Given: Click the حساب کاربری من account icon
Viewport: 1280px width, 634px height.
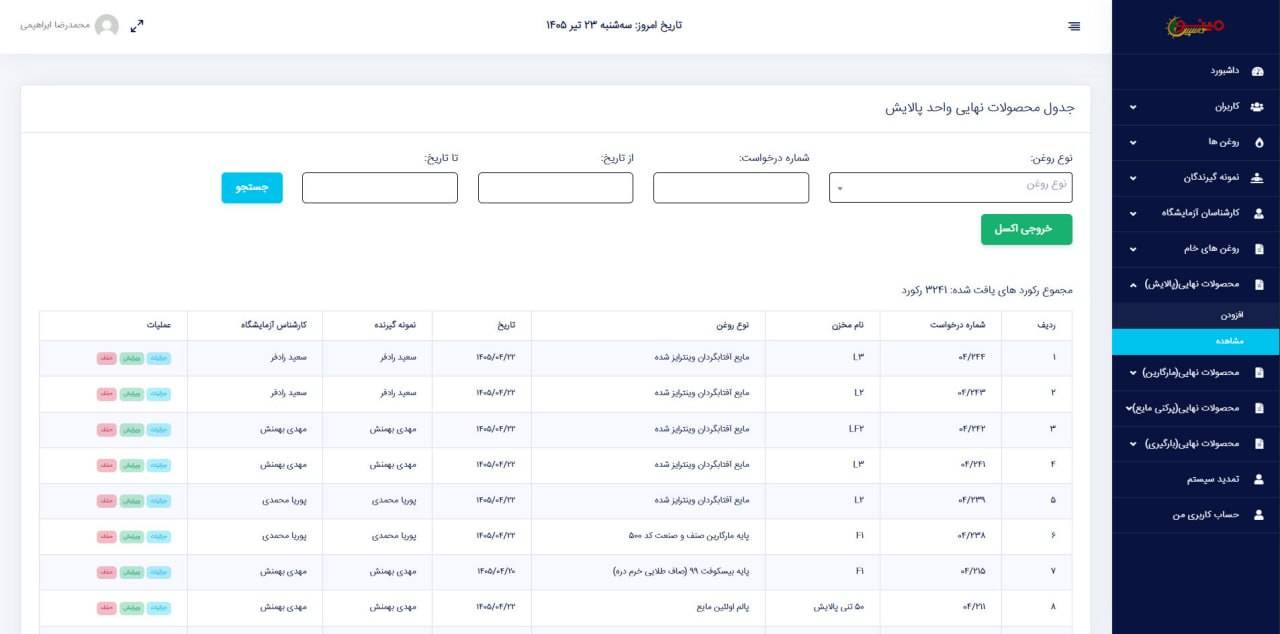Looking at the screenshot, I should tap(1258, 515).
